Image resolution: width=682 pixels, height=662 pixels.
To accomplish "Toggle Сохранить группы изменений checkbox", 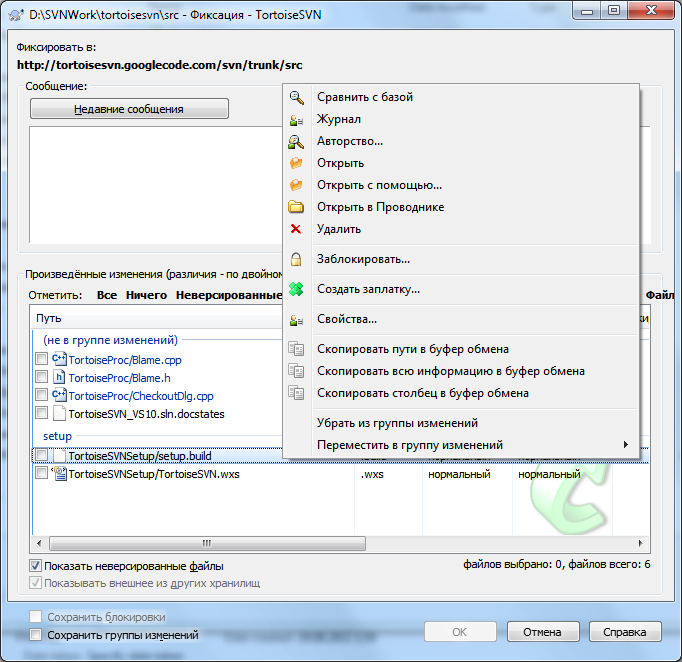I will (35, 635).
